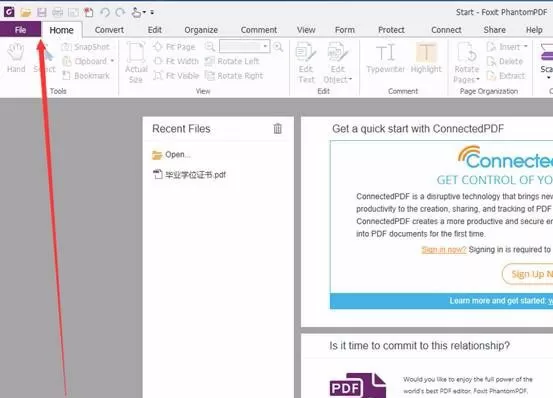Save the document using the disk icon
This screenshot has height=398, width=553.
(x=42, y=13)
